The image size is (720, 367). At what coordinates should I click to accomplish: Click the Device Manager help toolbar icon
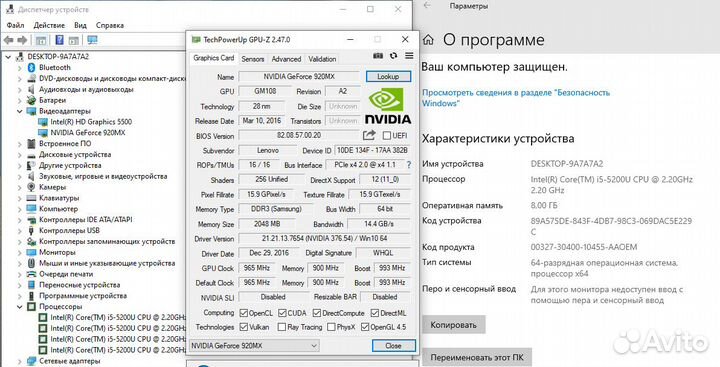pyautogui.click(x=59, y=40)
